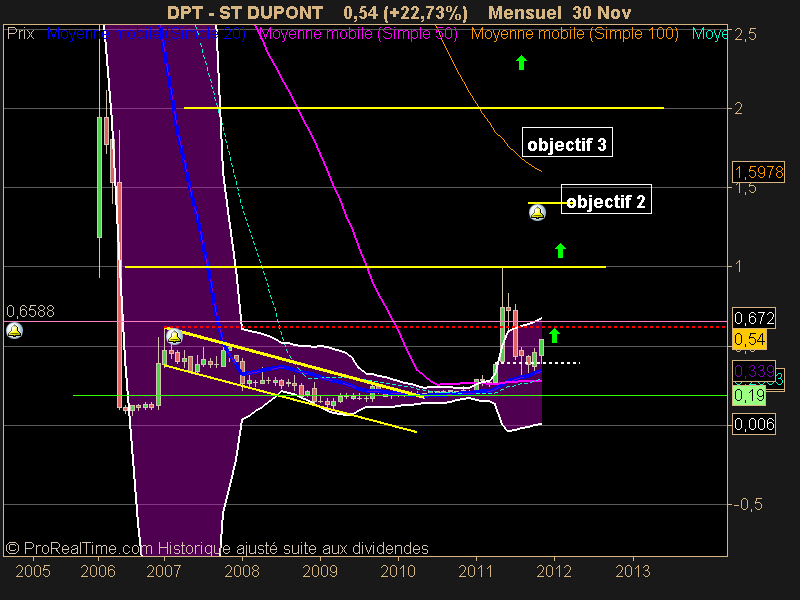Select the purple 0,339 price label

tap(754, 371)
